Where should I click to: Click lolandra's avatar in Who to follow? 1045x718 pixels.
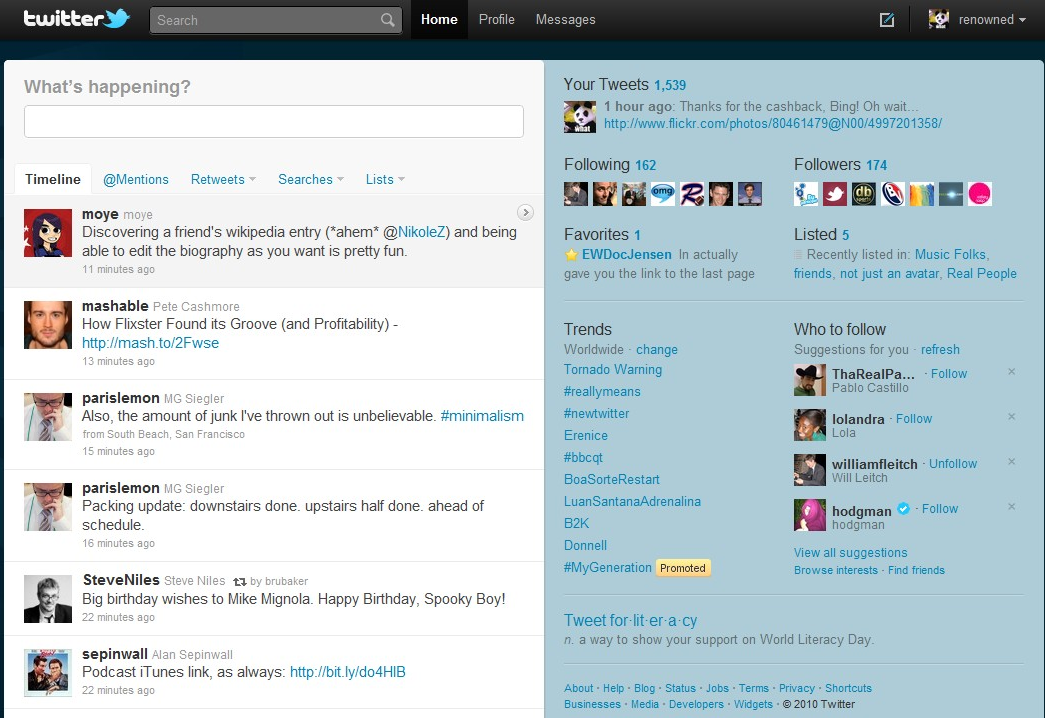pos(810,425)
